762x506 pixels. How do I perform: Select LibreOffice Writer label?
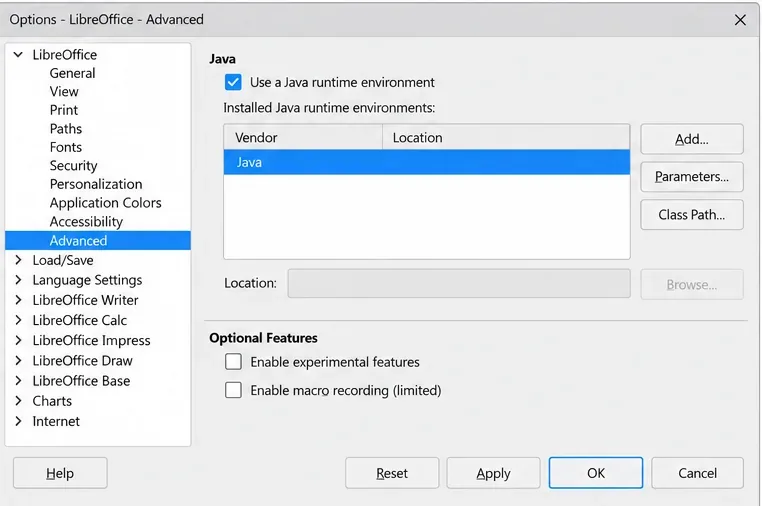(85, 300)
